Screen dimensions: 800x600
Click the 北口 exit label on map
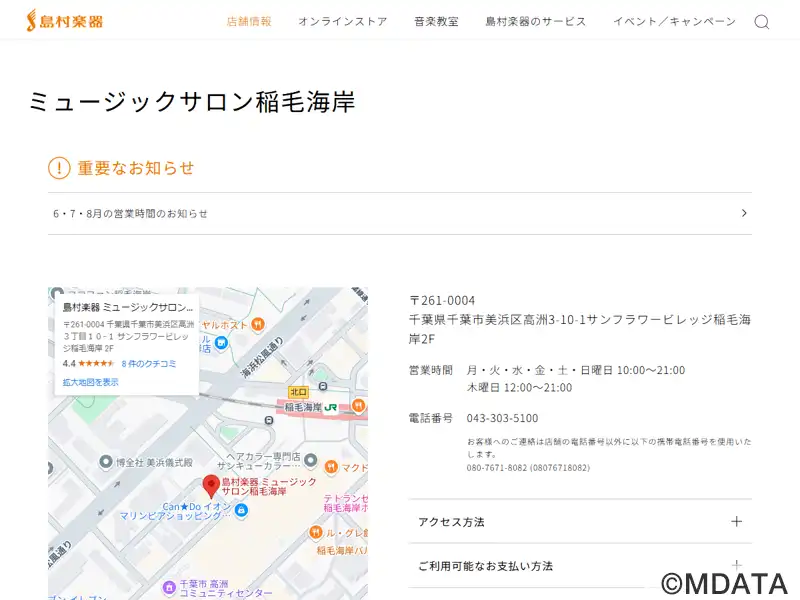click(x=298, y=392)
